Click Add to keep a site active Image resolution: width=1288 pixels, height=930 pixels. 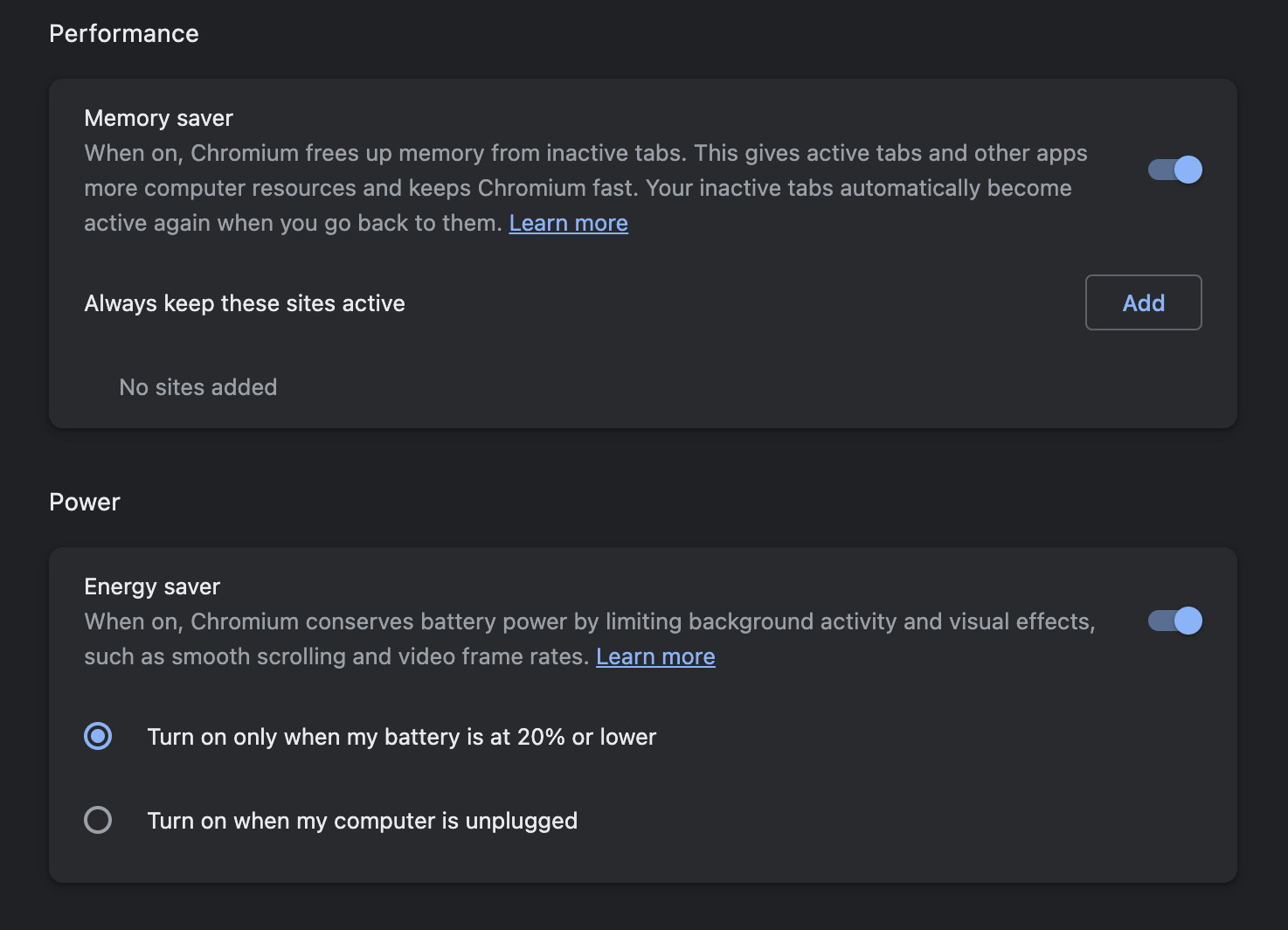pos(1143,302)
